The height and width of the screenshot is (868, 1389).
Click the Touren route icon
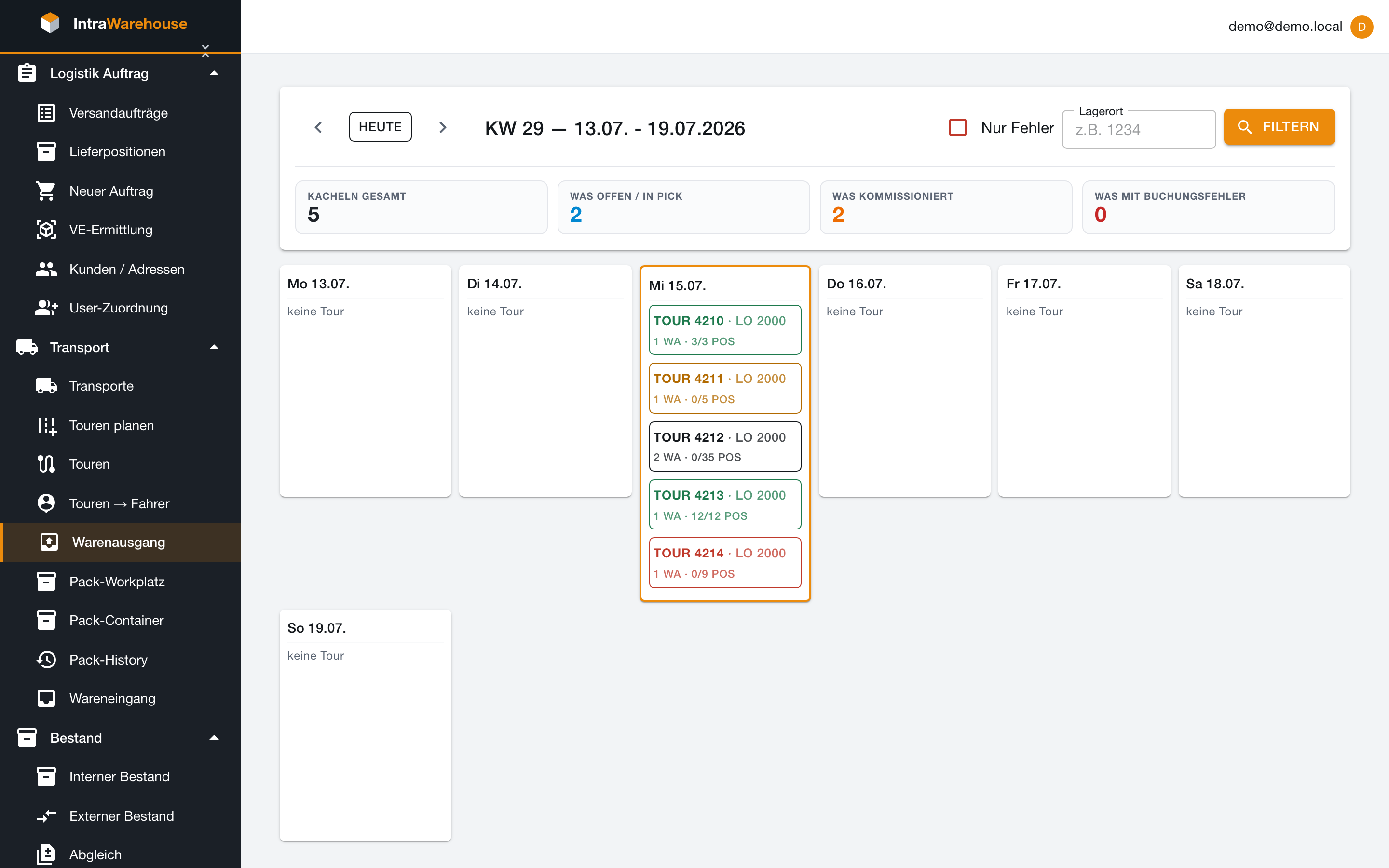pos(46,464)
